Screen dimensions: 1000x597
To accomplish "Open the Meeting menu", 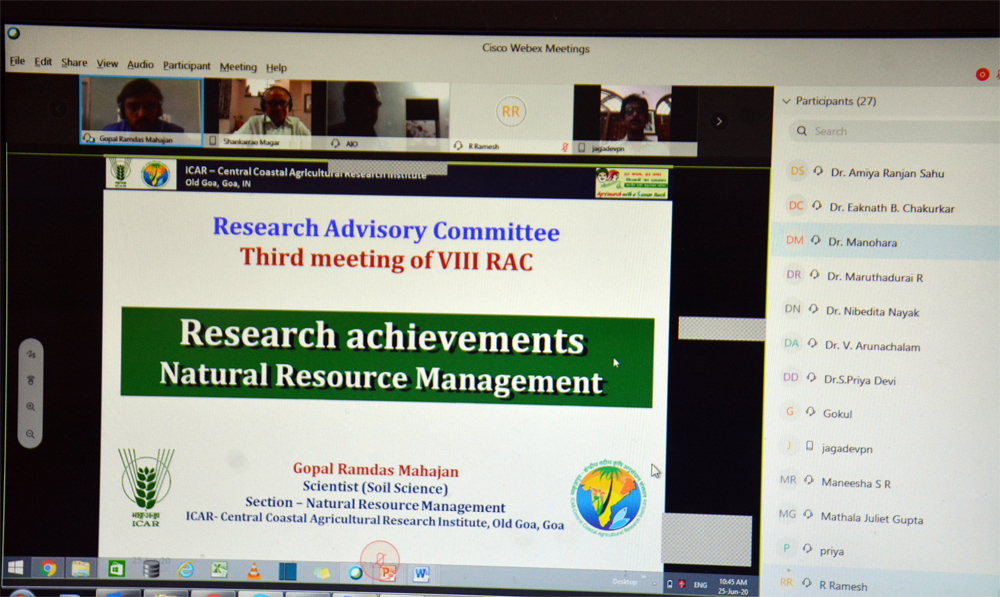I will [x=238, y=66].
